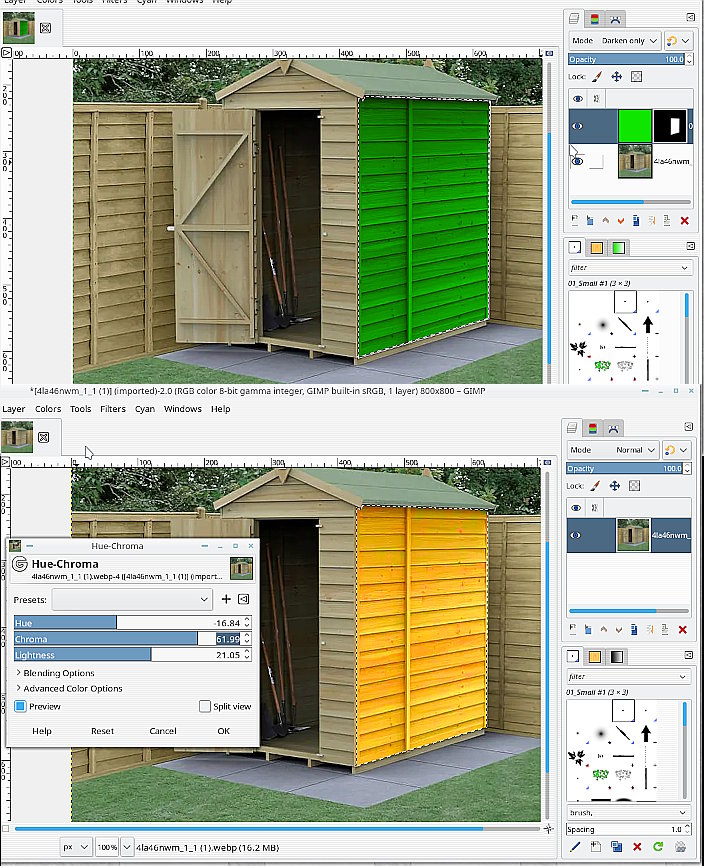Image resolution: width=704 pixels, height=866 pixels.
Task: Toggle lock alpha icon in lower window
Action: pyautogui.click(x=634, y=485)
